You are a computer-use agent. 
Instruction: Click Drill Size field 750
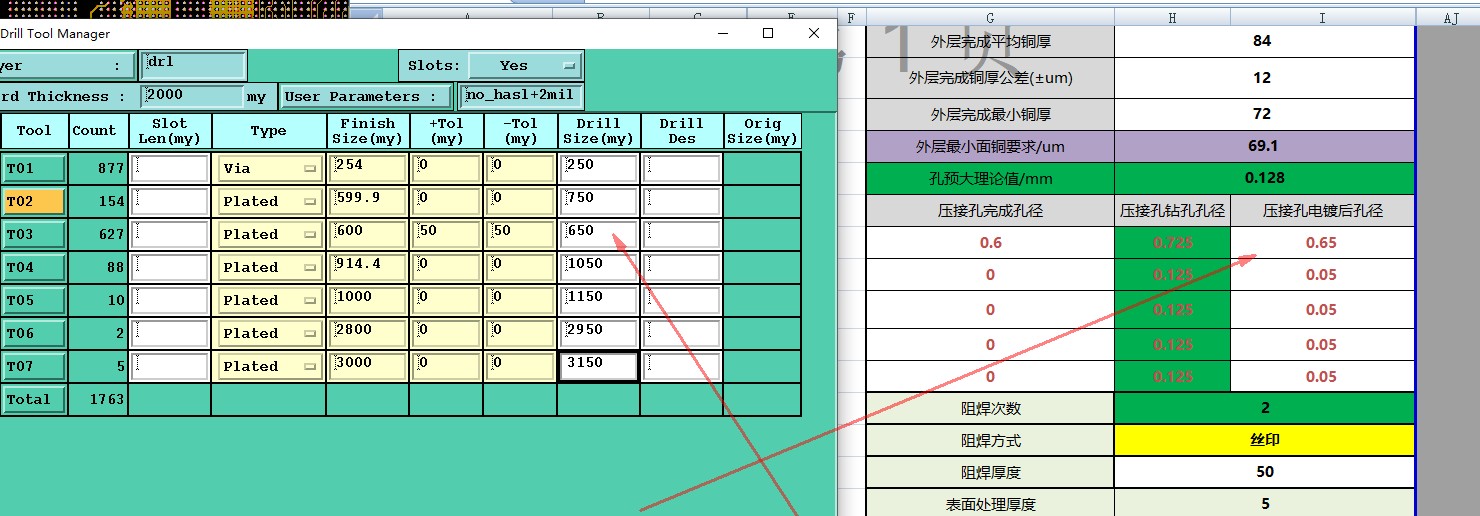click(599, 201)
